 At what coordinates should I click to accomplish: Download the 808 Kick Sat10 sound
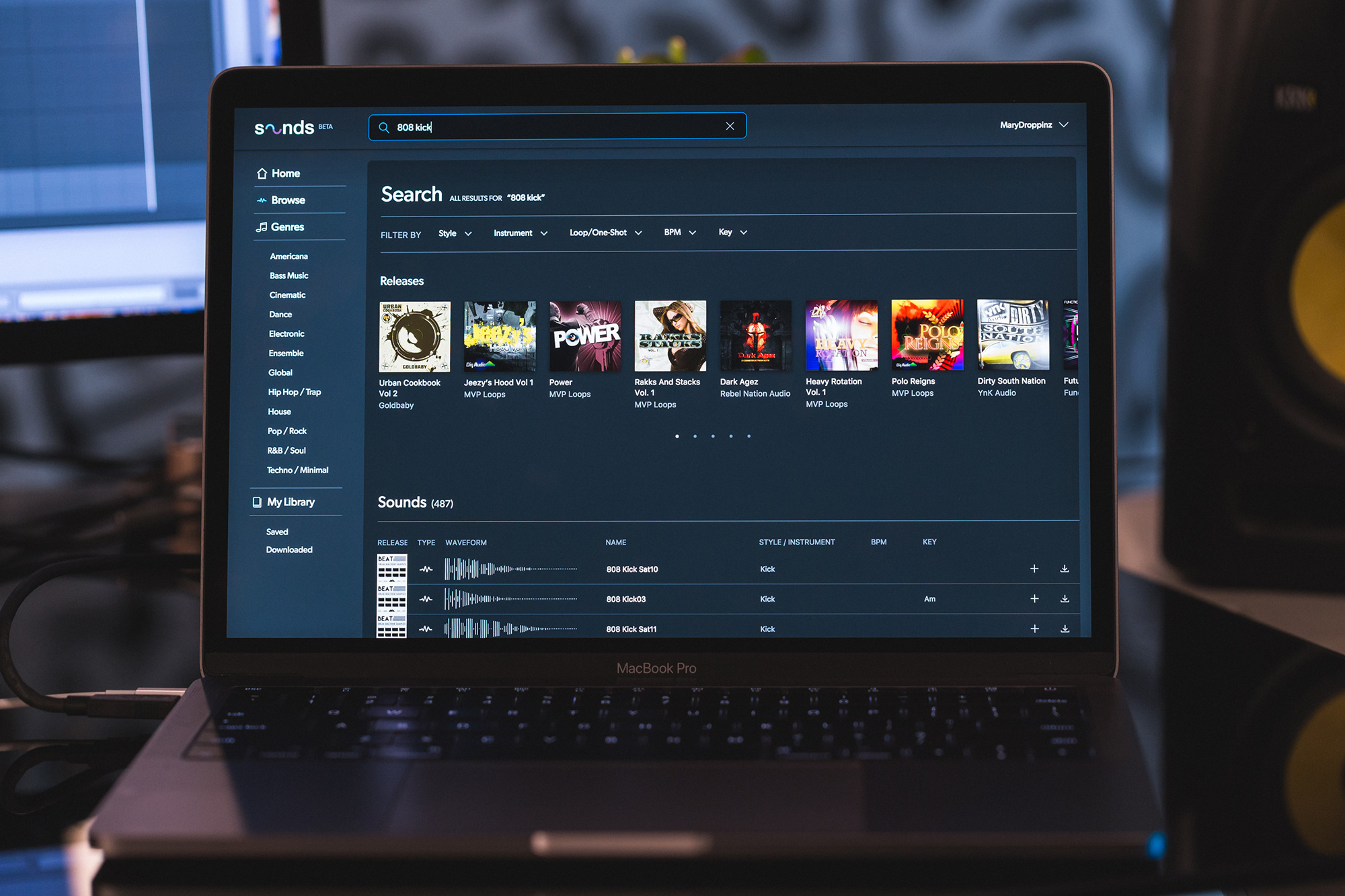(1065, 569)
